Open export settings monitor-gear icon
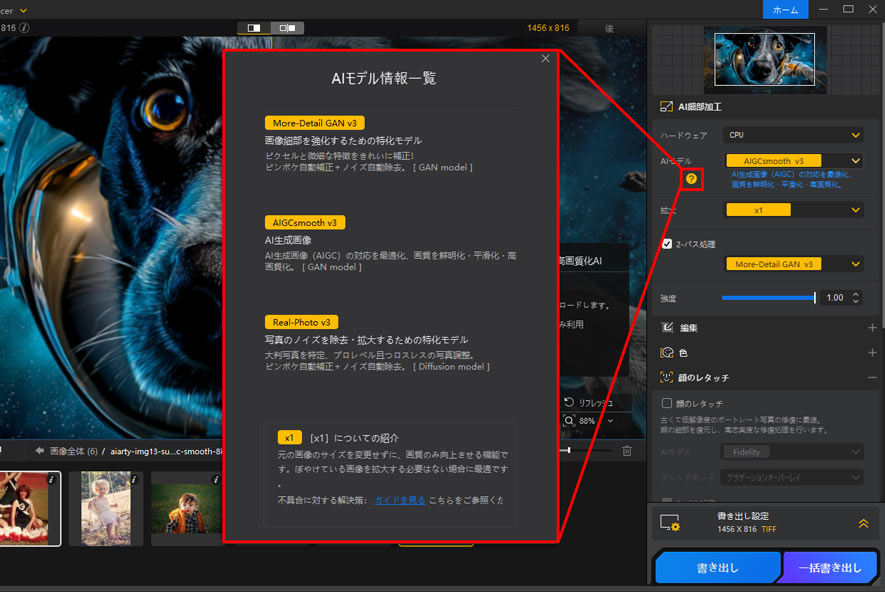This screenshot has width=885, height=592. point(670,523)
